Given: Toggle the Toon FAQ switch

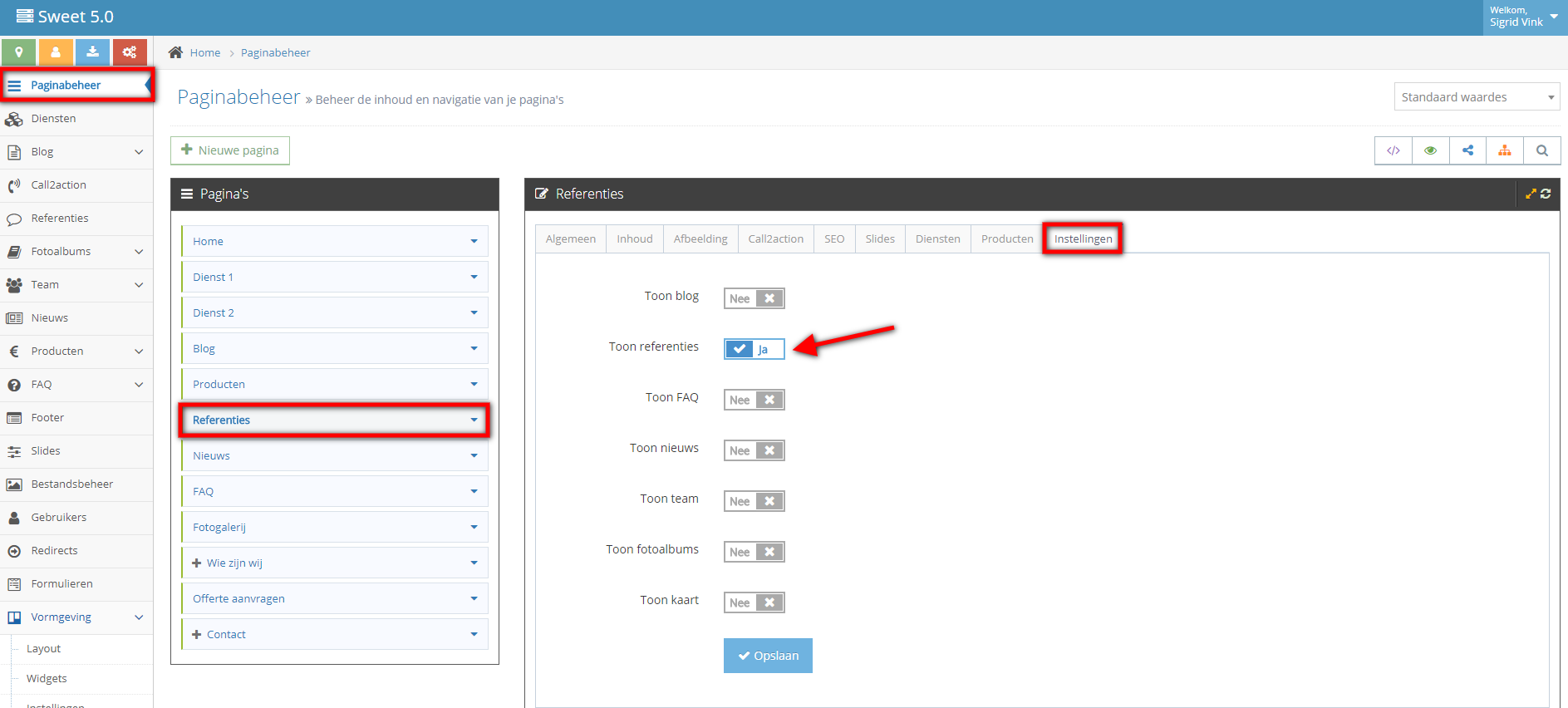Looking at the screenshot, I should [x=754, y=400].
